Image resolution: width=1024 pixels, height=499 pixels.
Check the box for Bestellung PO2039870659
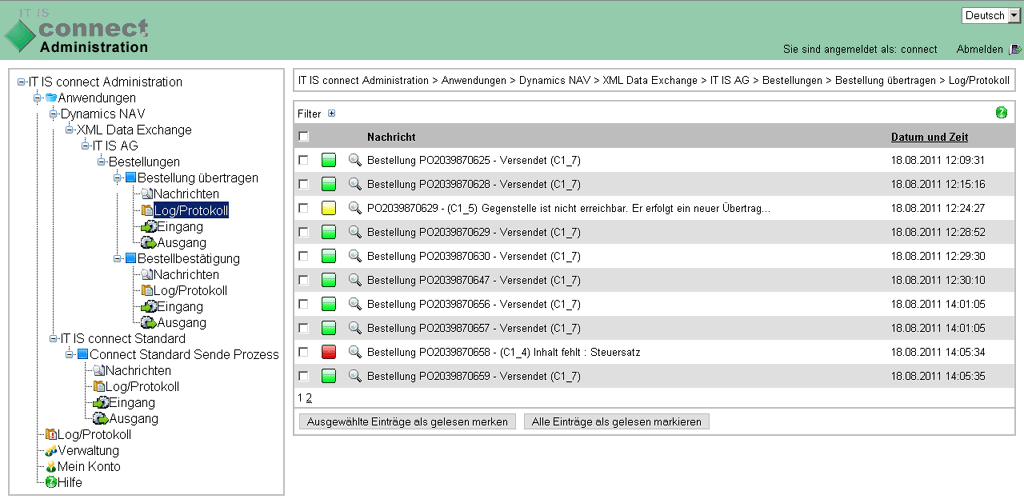[303, 376]
